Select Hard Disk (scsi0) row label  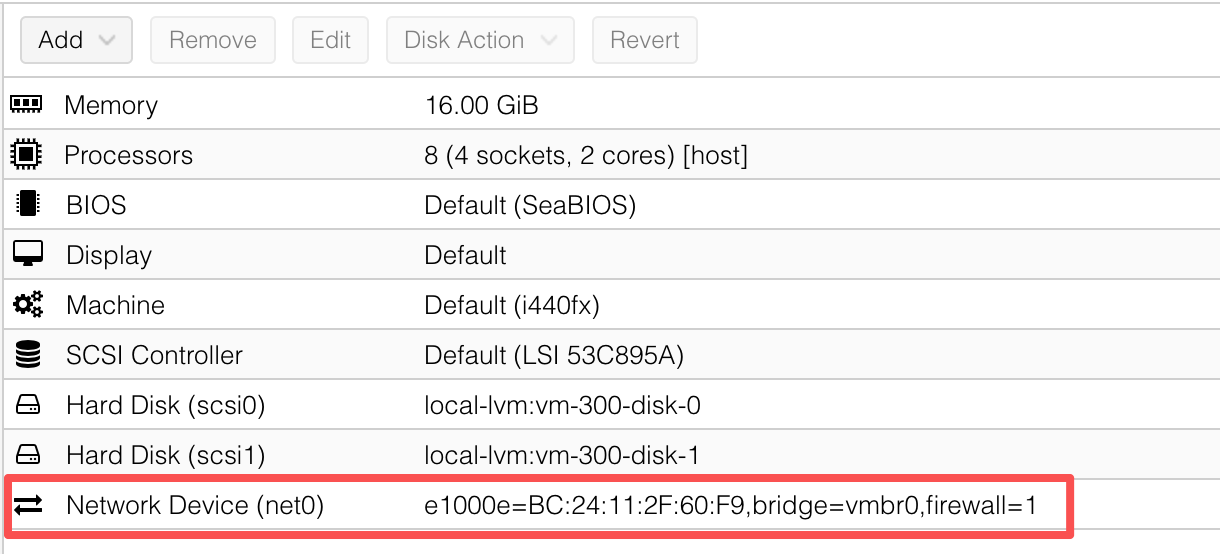tap(165, 405)
